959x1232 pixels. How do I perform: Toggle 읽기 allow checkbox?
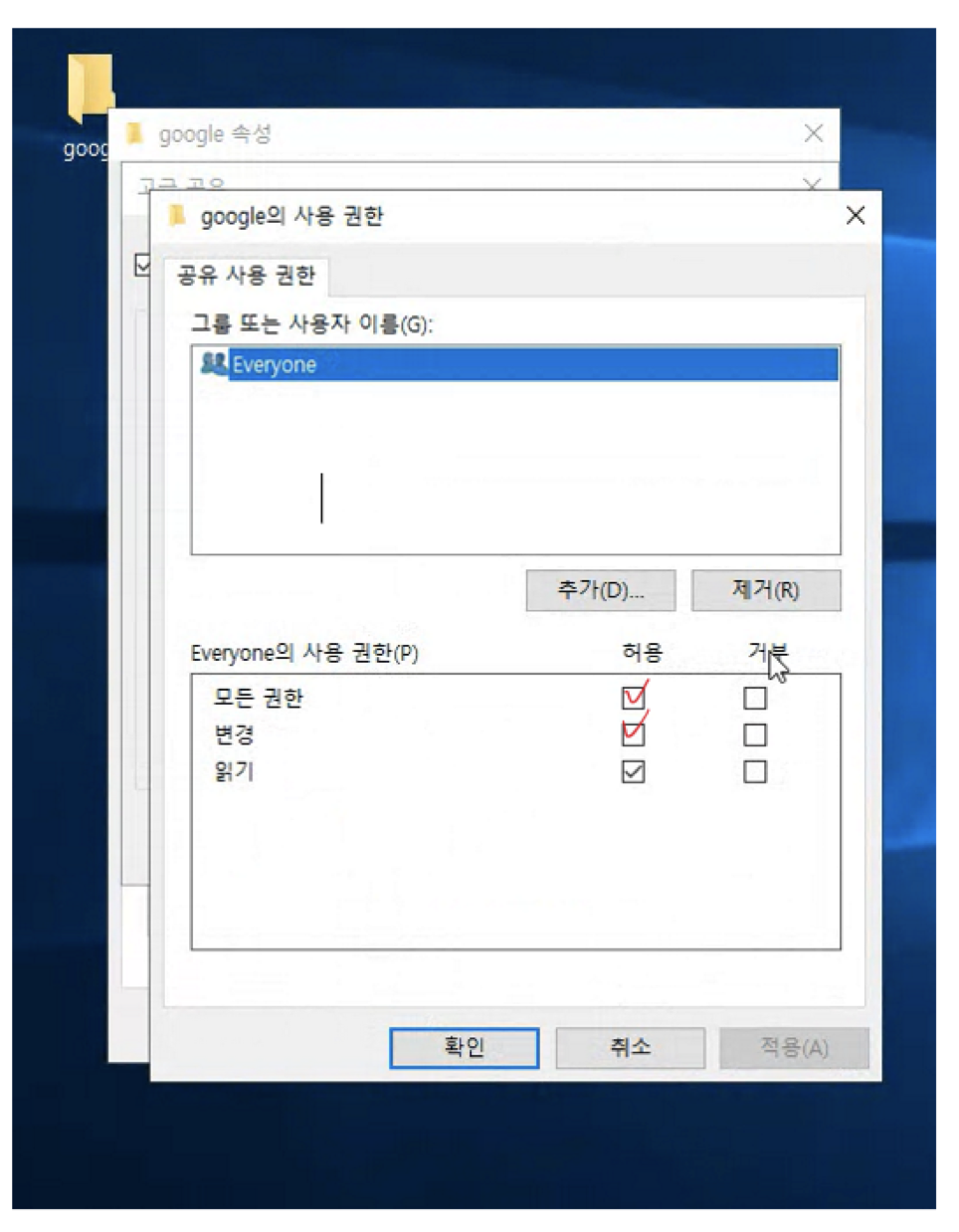pos(633,771)
